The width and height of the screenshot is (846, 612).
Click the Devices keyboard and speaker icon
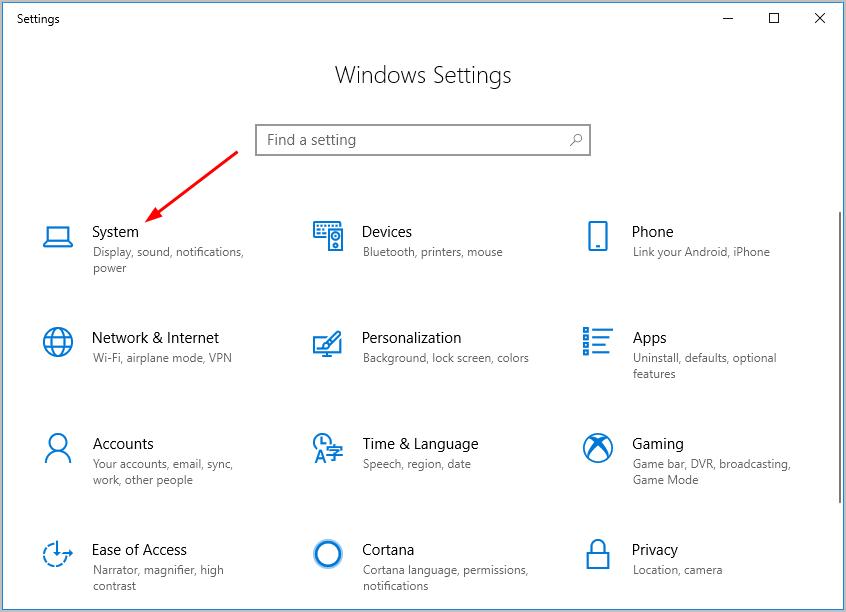tap(328, 236)
